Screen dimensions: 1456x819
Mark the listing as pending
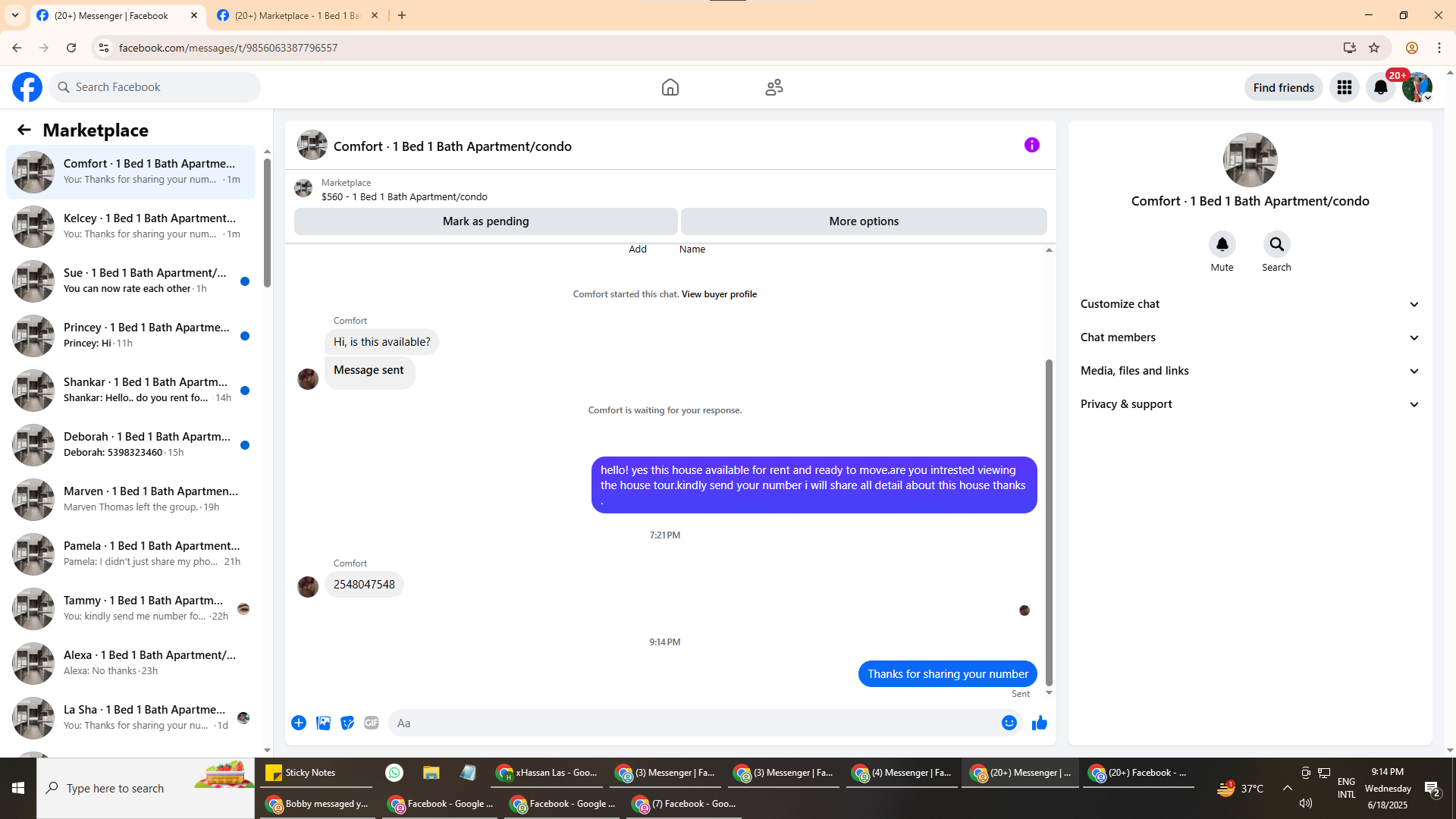tap(485, 221)
